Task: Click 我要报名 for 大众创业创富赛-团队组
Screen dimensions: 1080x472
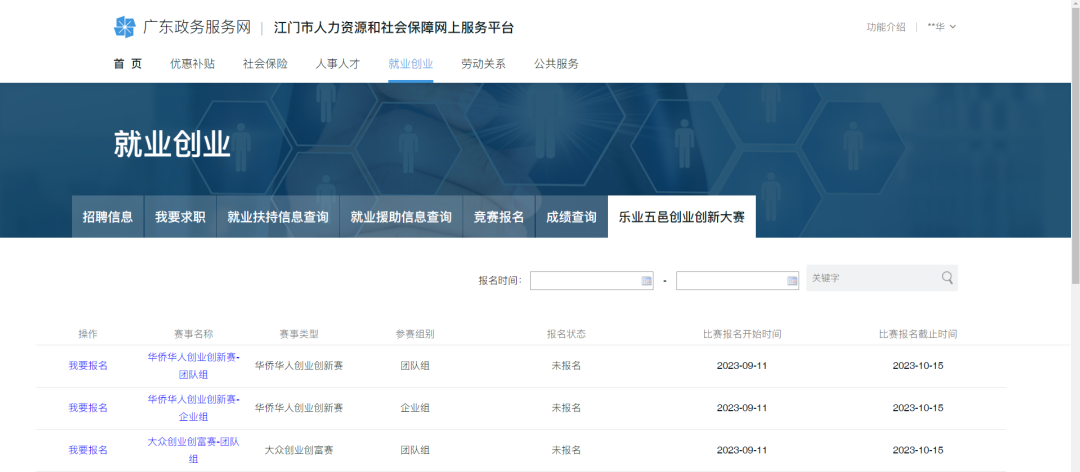Action: (88, 450)
